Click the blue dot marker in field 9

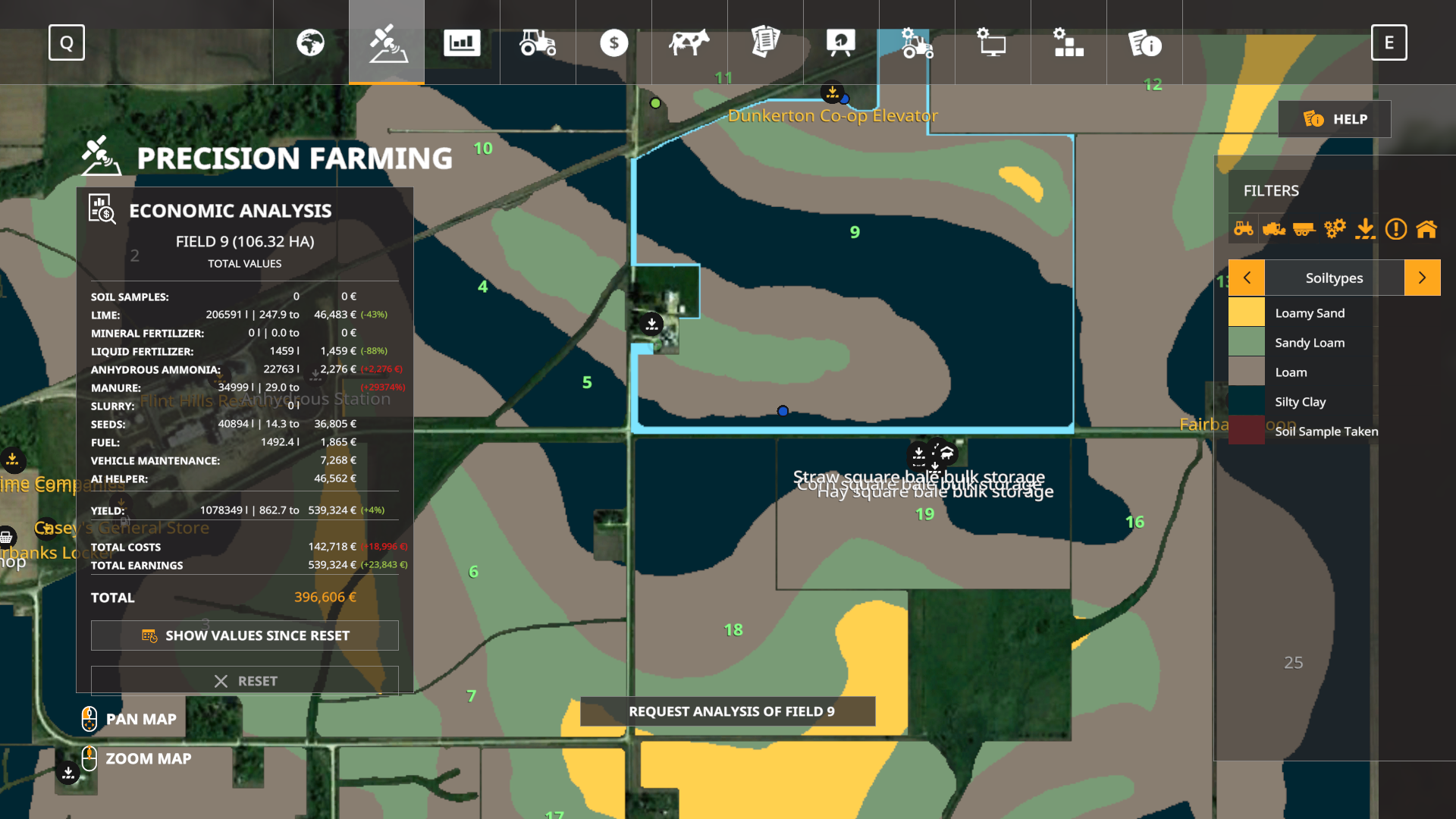pyautogui.click(x=783, y=411)
